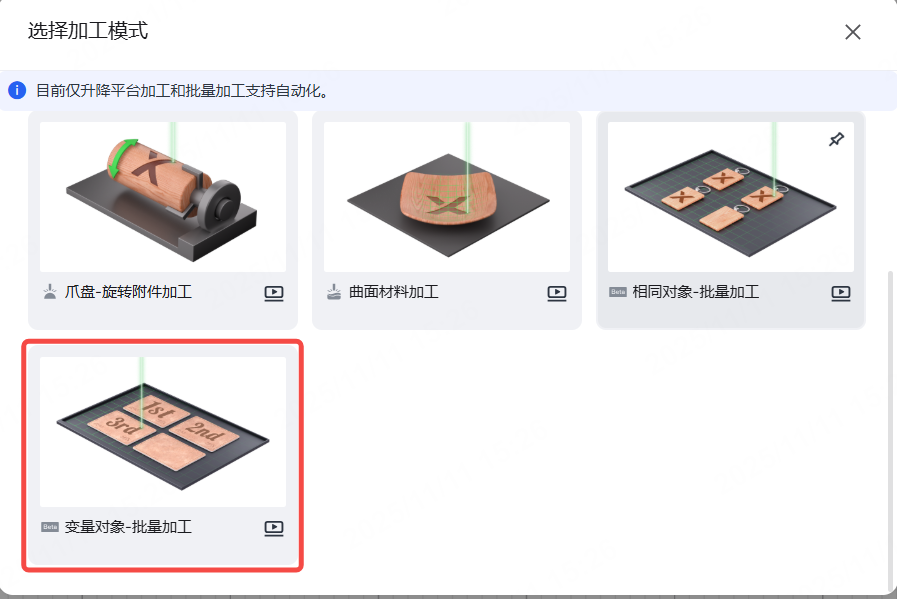Play video tutorial for 变量对象-批量加工
This screenshot has width=897, height=599.
tap(274, 527)
